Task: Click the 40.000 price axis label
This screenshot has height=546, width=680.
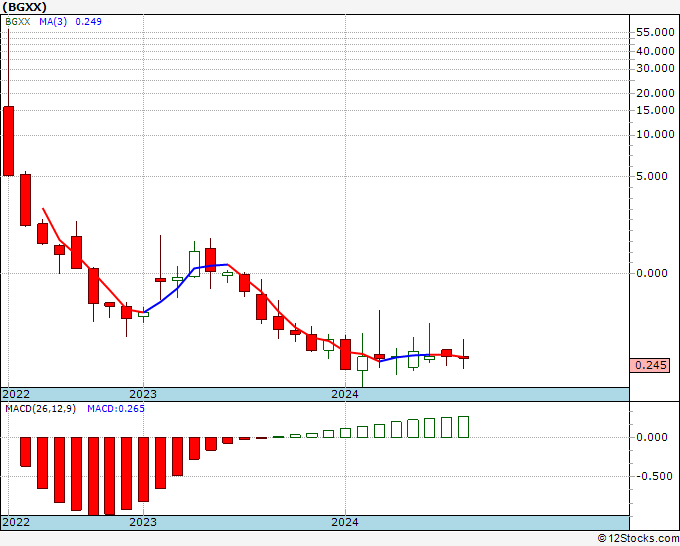Action: pos(655,51)
